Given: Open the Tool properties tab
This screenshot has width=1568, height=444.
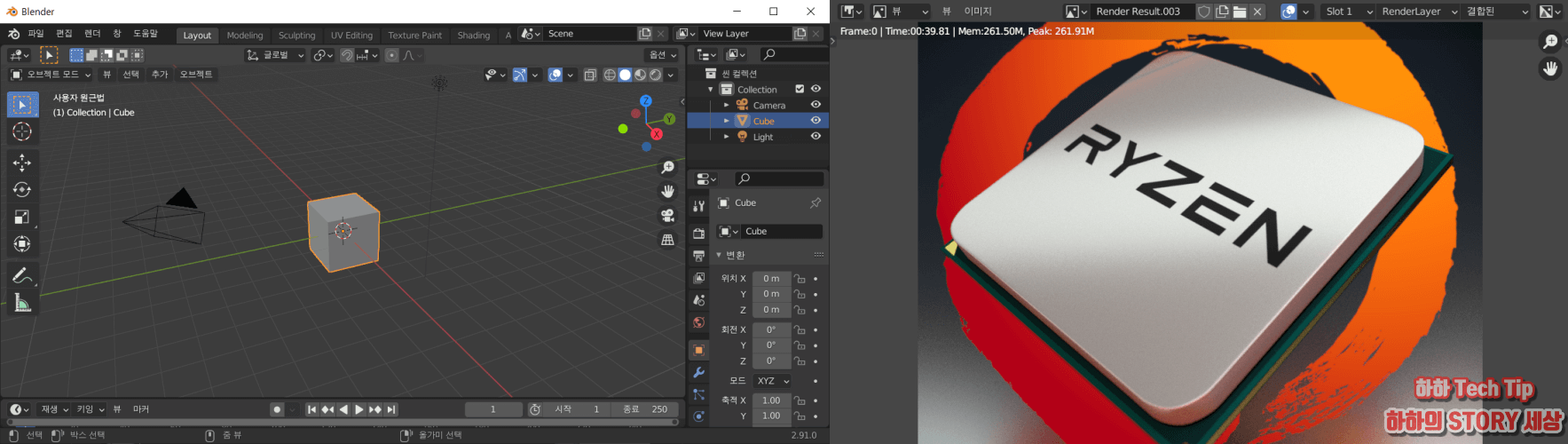Looking at the screenshot, I should pos(698,206).
